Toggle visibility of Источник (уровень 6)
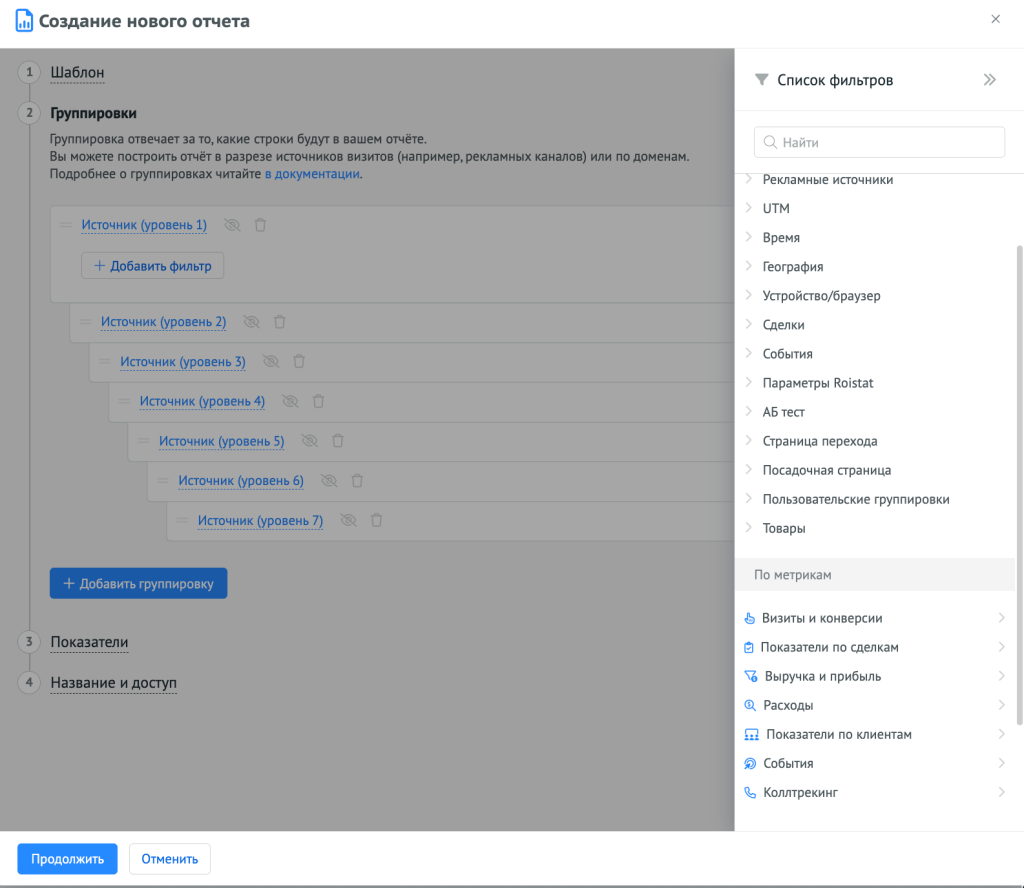The image size is (1024, 888). 329,481
